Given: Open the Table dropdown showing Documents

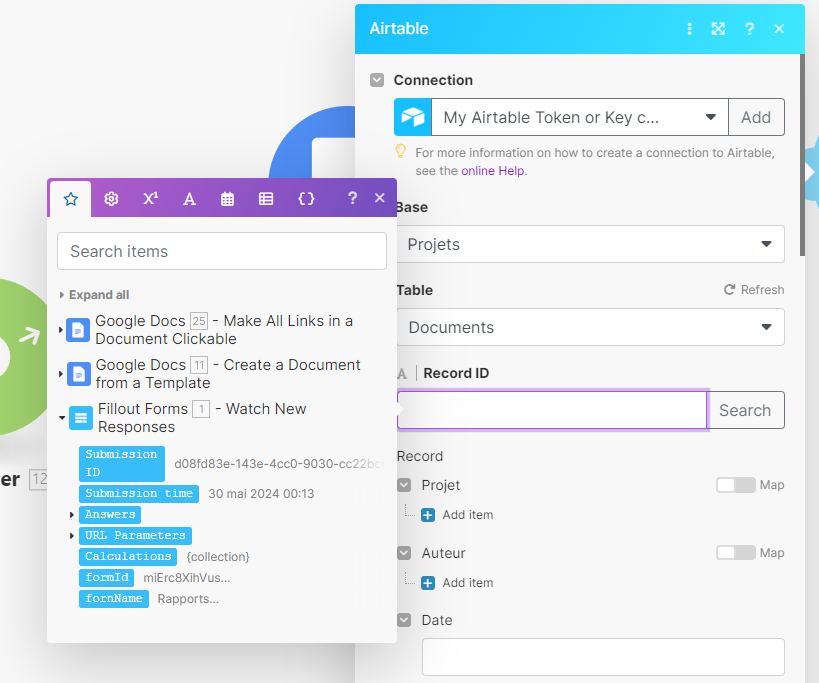Looking at the screenshot, I should (590, 327).
